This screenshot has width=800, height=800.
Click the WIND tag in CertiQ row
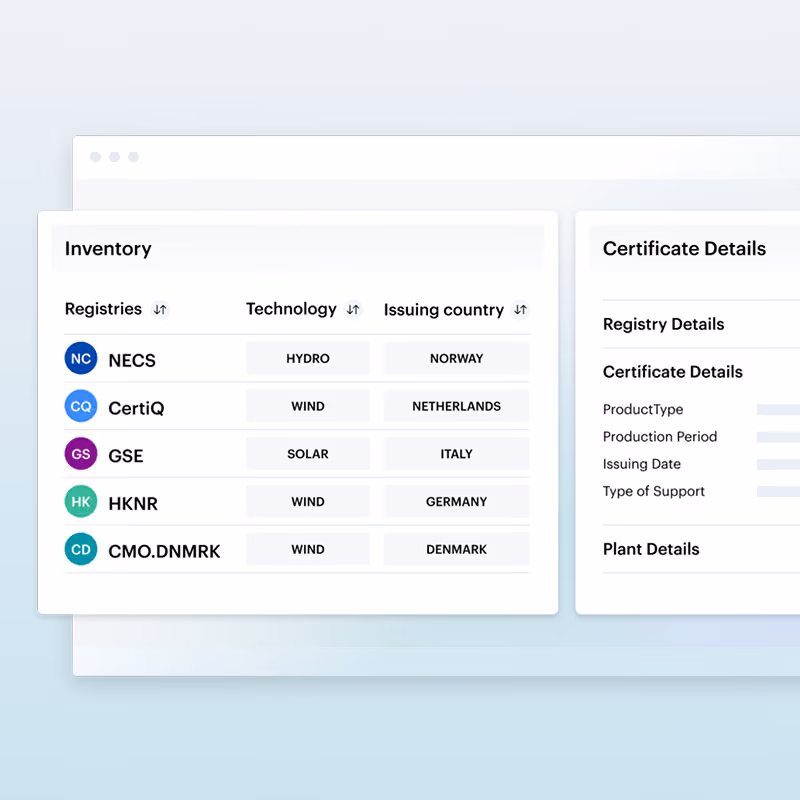[308, 406]
